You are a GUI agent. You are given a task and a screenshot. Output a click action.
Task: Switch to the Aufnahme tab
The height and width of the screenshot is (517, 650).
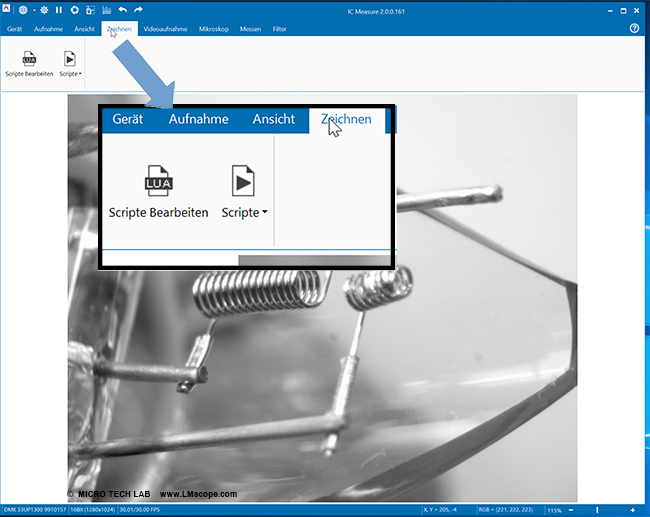pyautogui.click(x=48, y=29)
